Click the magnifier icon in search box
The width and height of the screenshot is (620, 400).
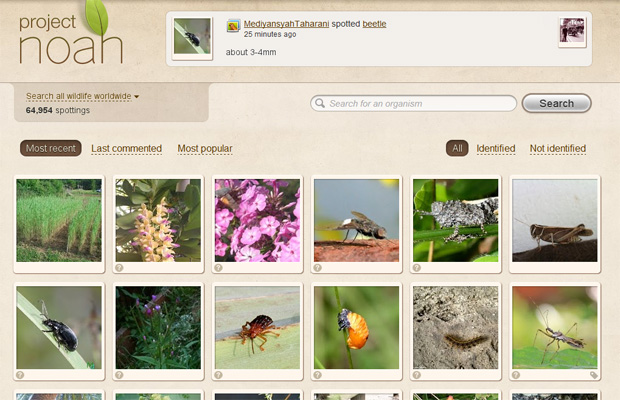pos(319,103)
